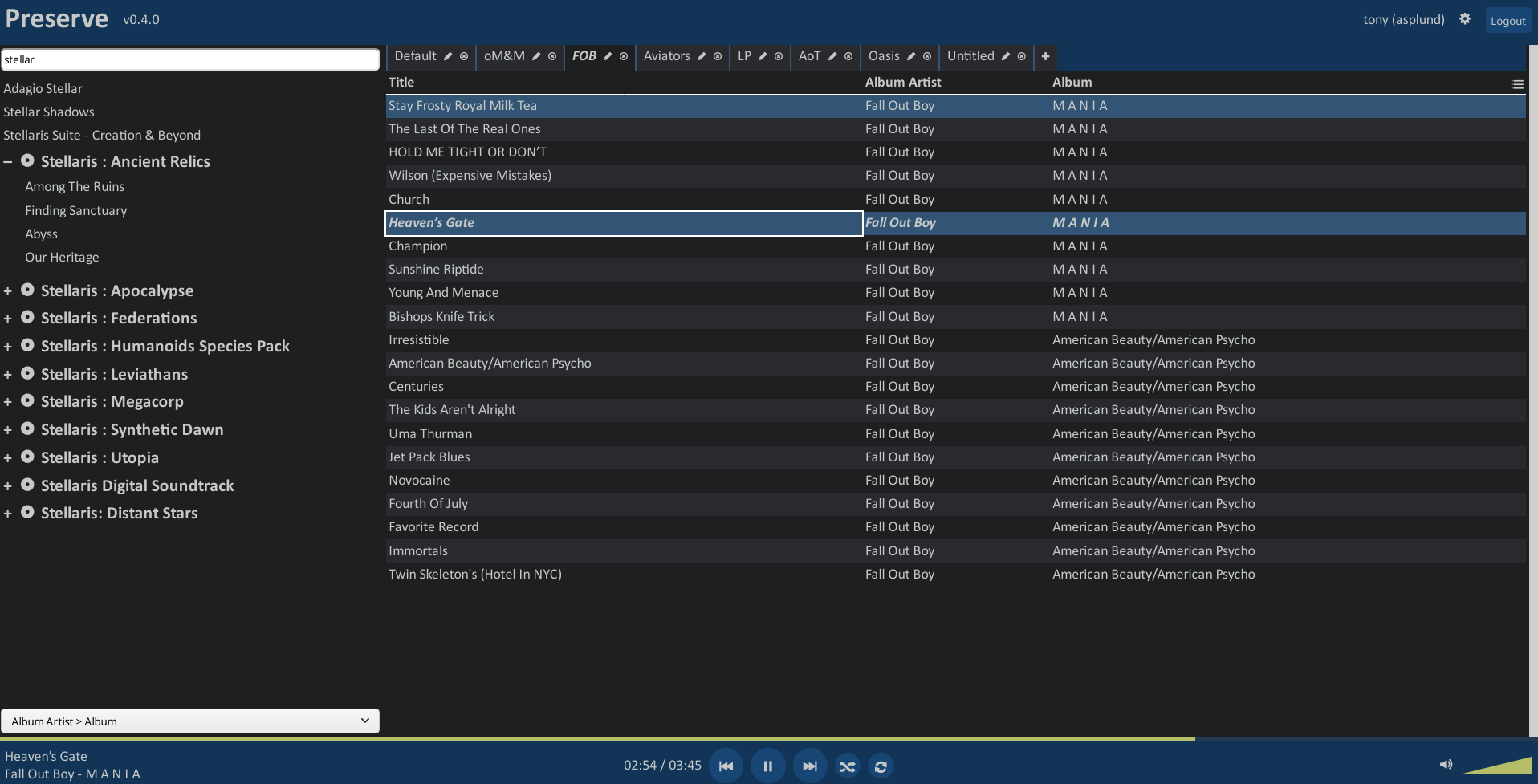This screenshot has width=1538, height=784.
Task: Expand Stellaris : Federations album
Action: click(x=8, y=319)
